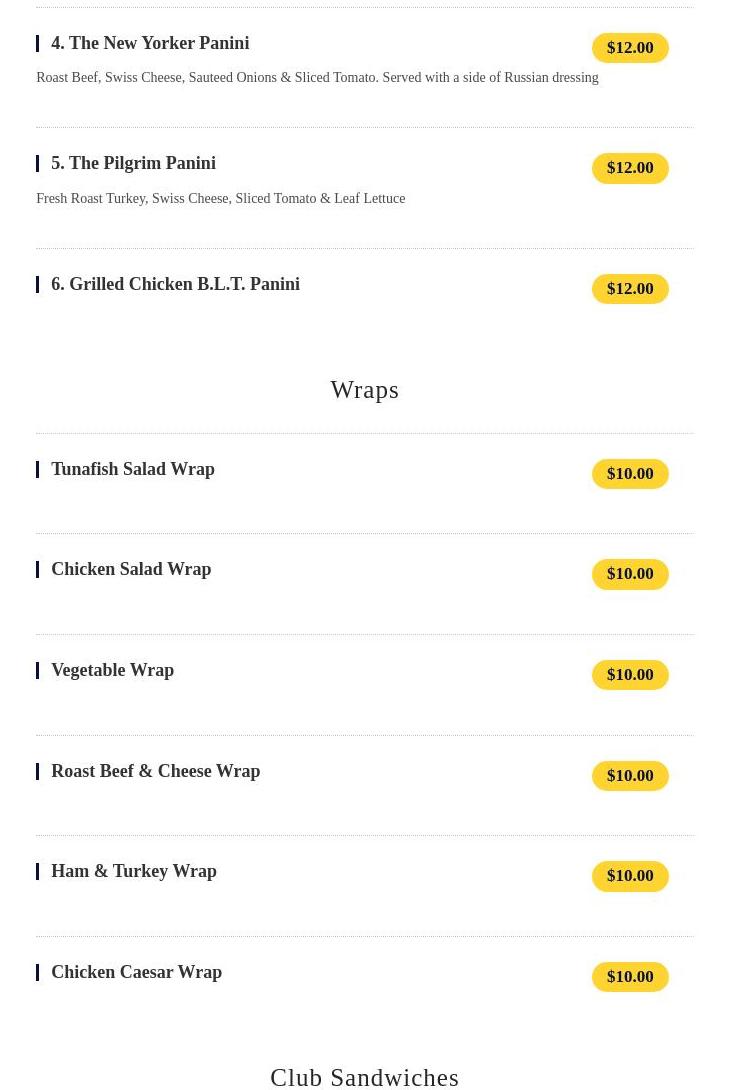Open the Ham & Turkey Wrap

point(133,871)
